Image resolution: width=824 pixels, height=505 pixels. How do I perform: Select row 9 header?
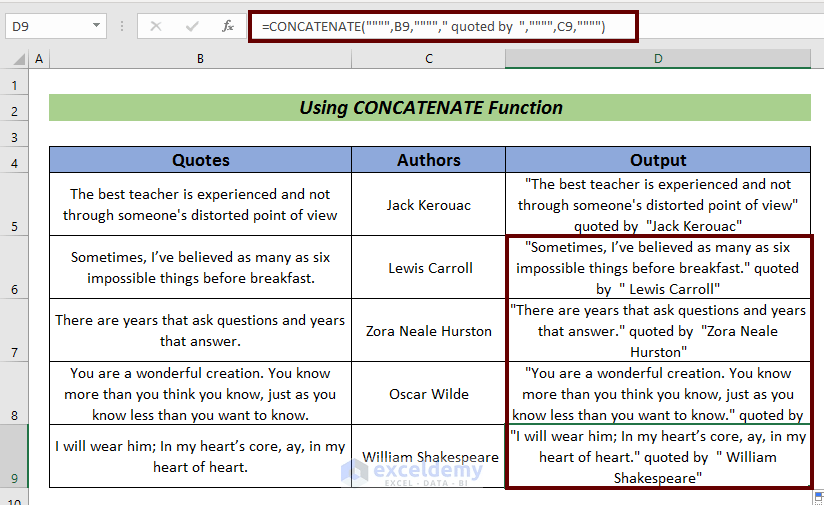pyautogui.click(x=14, y=457)
